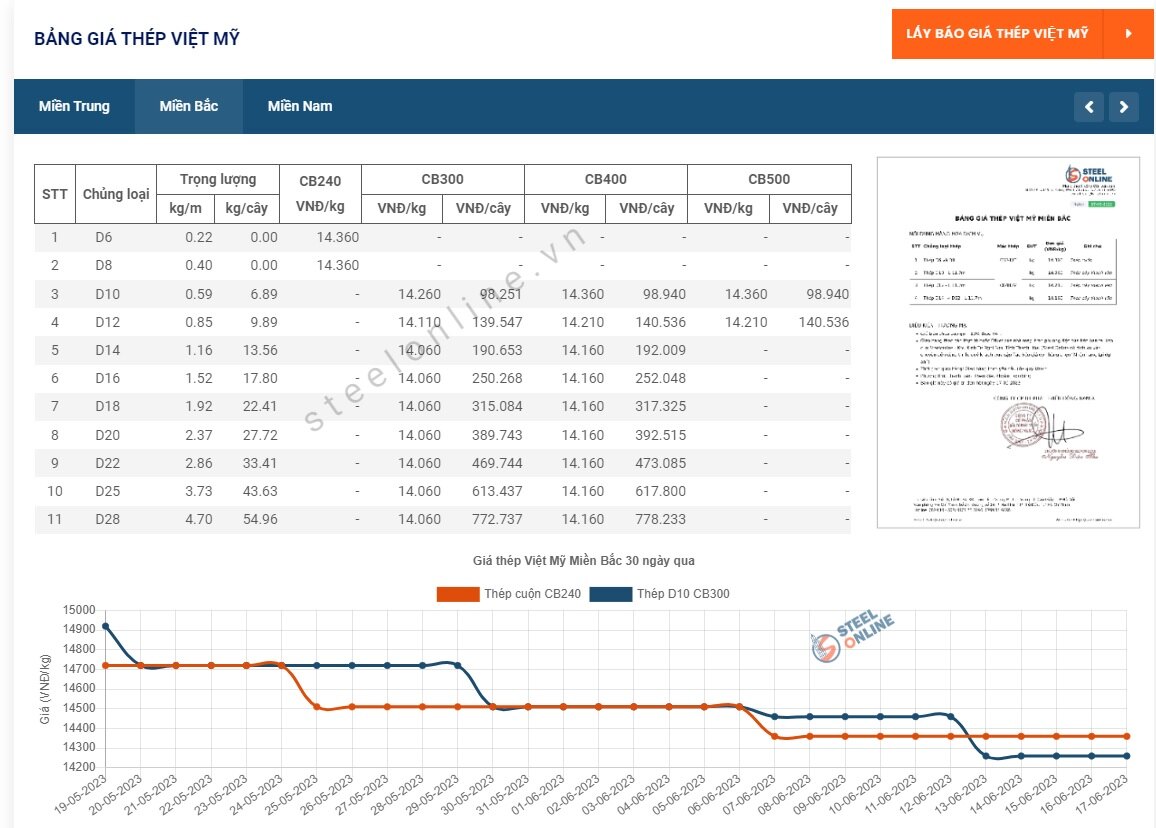The width and height of the screenshot is (1156, 828).
Task: Open the Miền Nam tab
Action: coord(300,106)
